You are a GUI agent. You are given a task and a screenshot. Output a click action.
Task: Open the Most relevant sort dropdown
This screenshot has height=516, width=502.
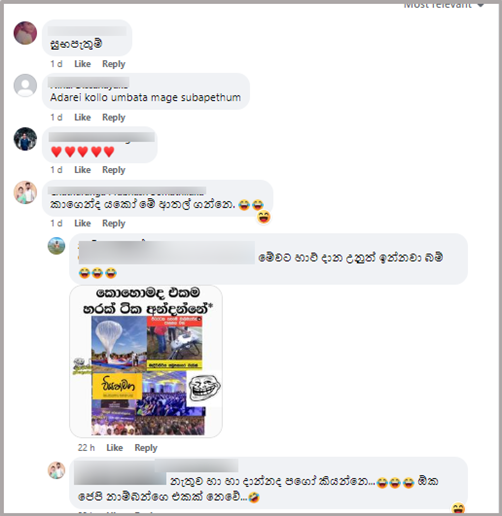click(x=443, y=5)
